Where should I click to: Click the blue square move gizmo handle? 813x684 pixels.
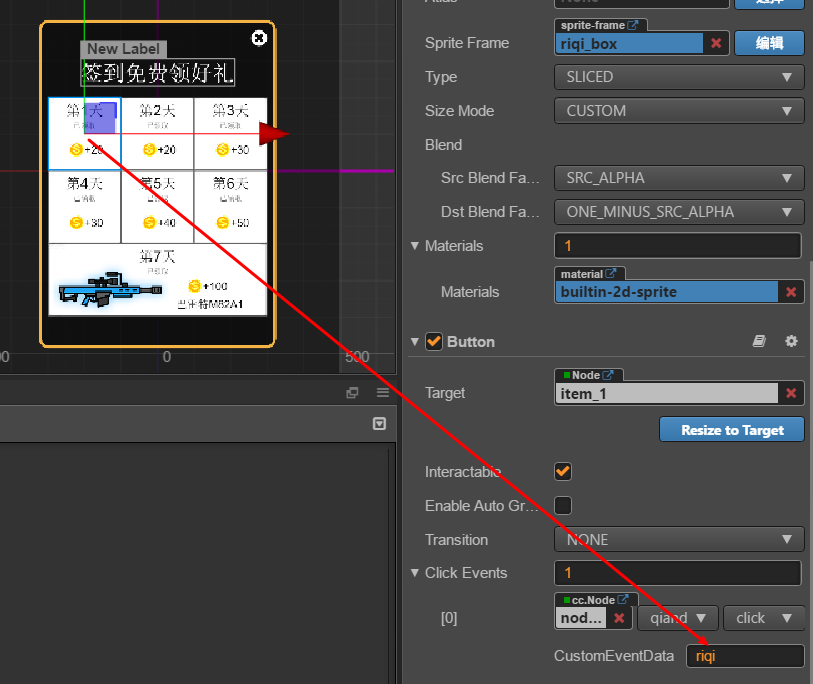100,118
